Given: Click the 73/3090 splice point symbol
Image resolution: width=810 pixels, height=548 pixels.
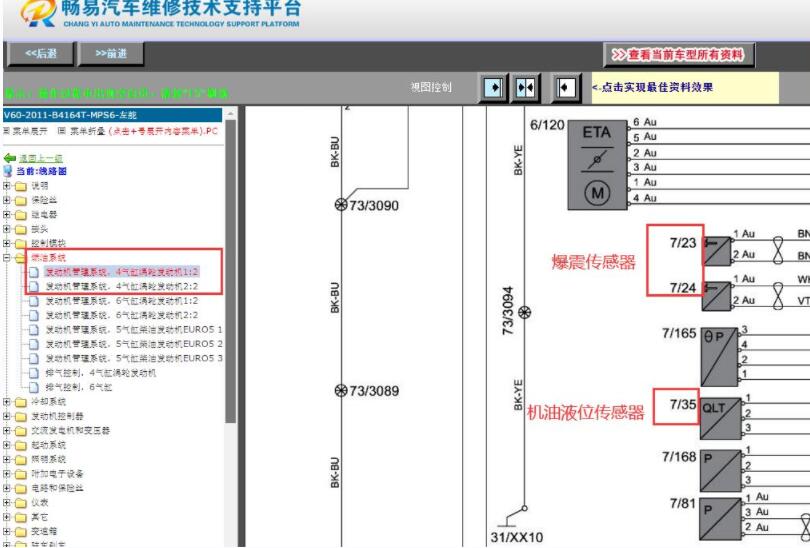Looking at the screenshot, I should click(341, 205).
